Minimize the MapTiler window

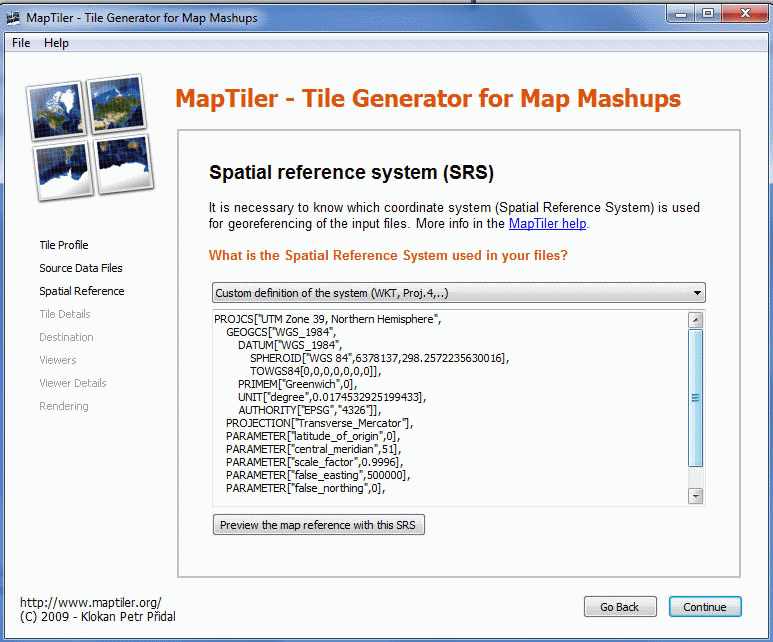681,14
